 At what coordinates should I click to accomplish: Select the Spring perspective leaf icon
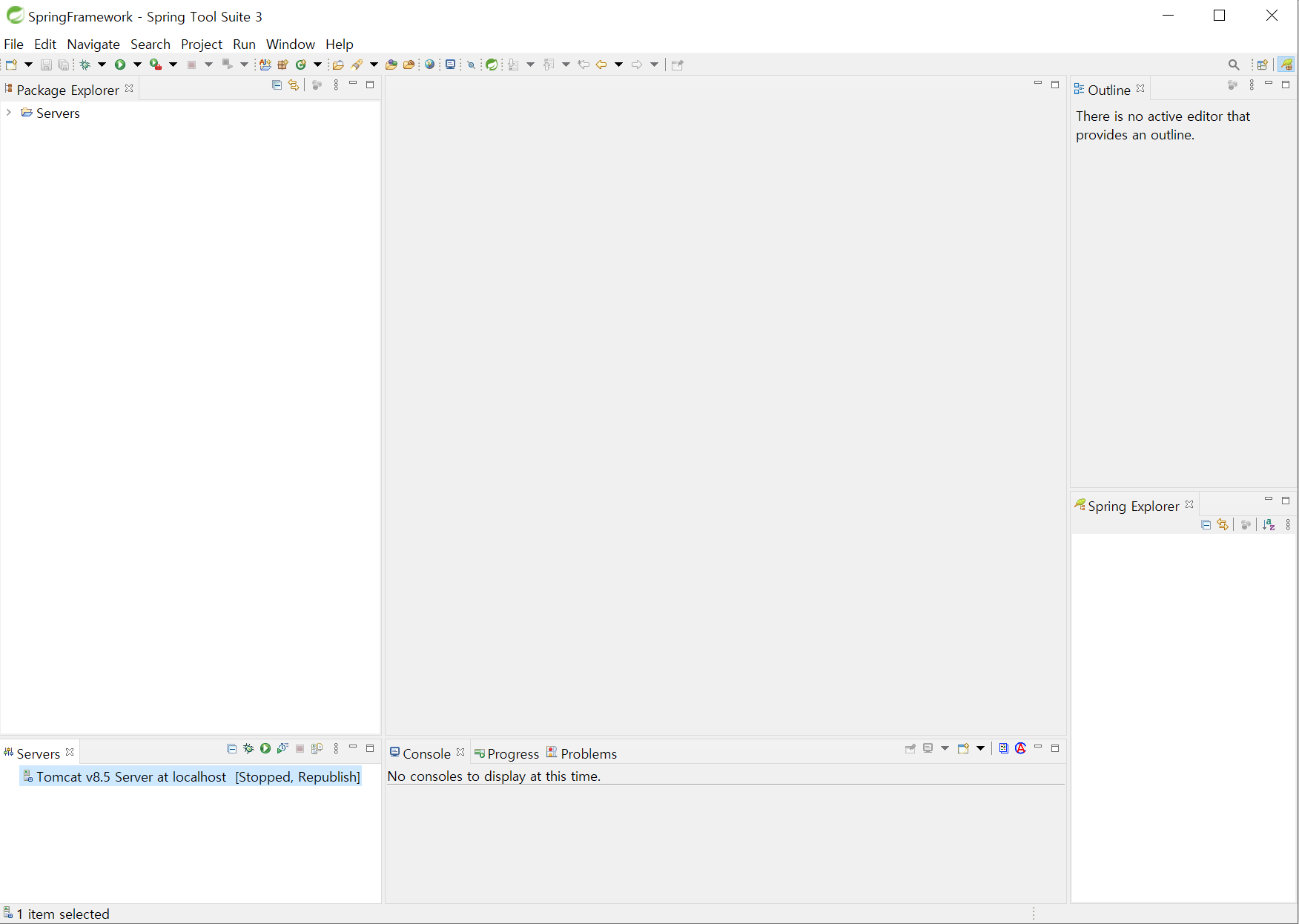pyautogui.click(x=1286, y=65)
